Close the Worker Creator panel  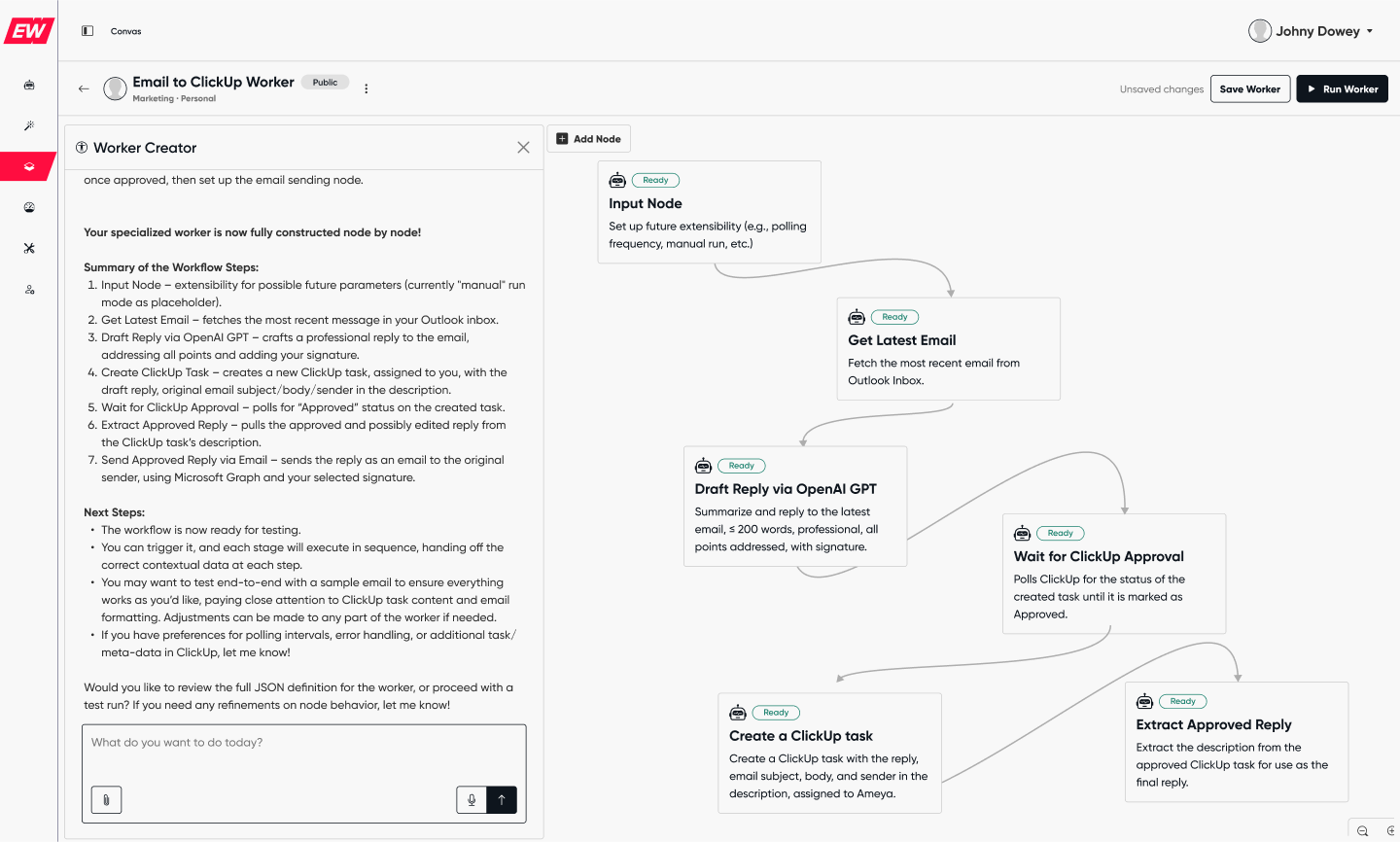point(523,148)
